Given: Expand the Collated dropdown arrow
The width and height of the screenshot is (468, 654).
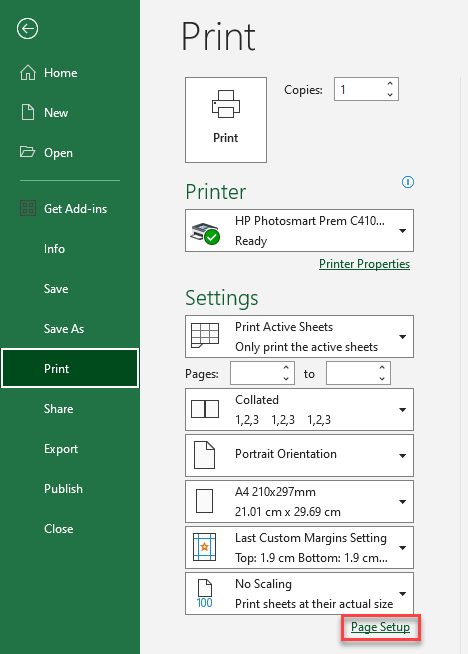Looking at the screenshot, I should click(x=403, y=410).
